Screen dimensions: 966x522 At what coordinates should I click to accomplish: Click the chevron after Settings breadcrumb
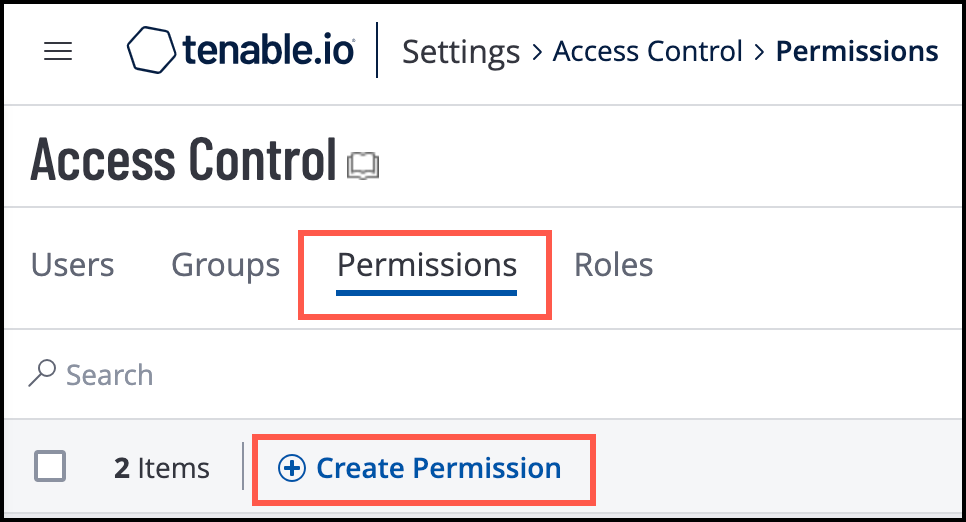537,52
